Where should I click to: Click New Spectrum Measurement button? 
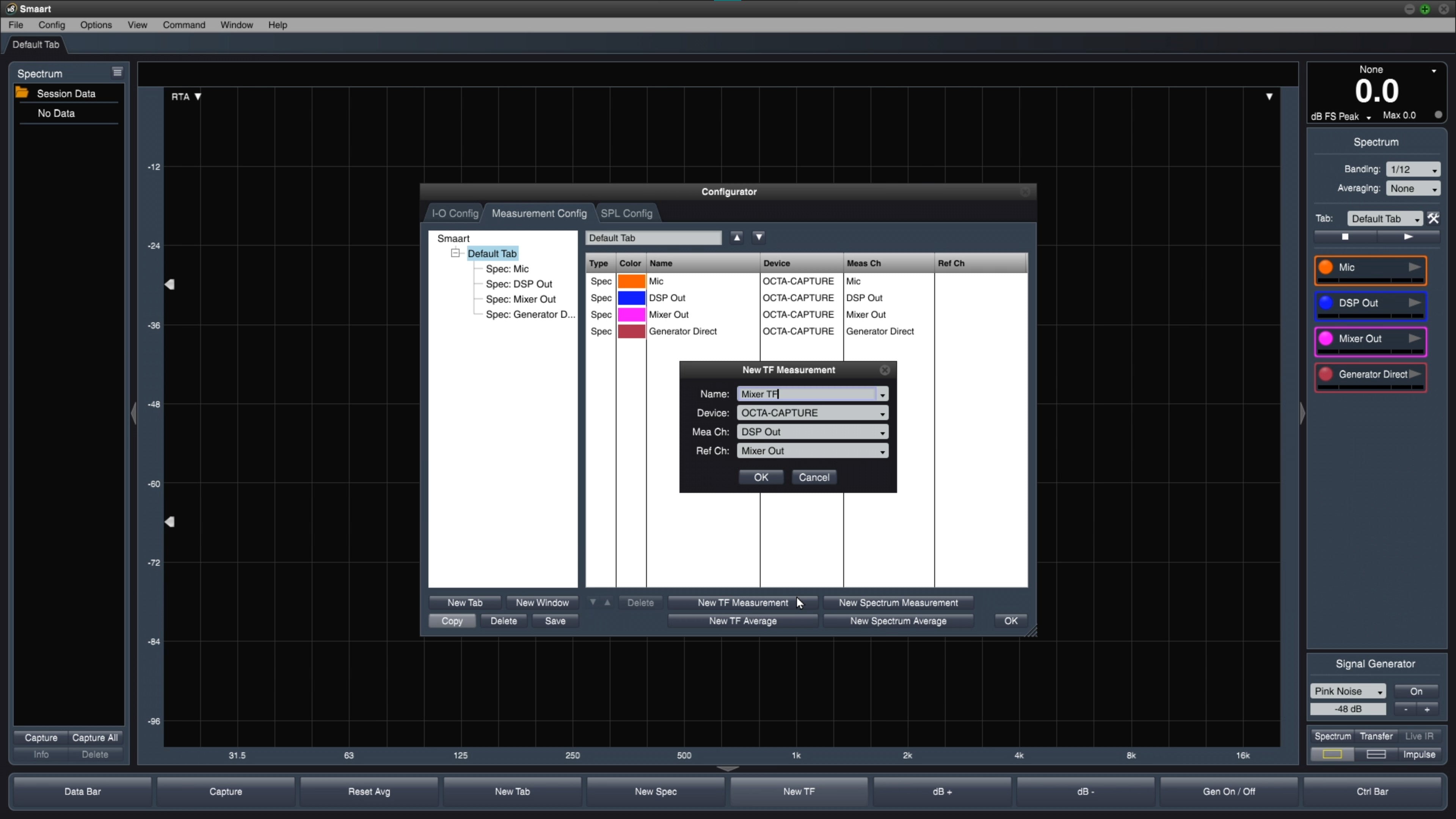tap(898, 602)
